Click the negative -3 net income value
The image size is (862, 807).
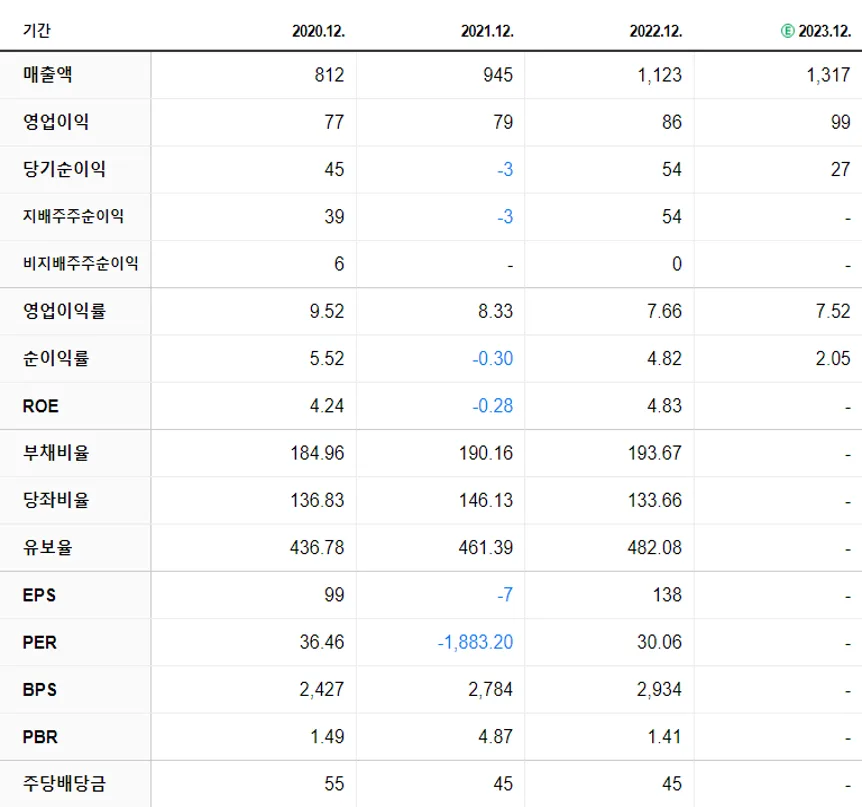(505, 170)
